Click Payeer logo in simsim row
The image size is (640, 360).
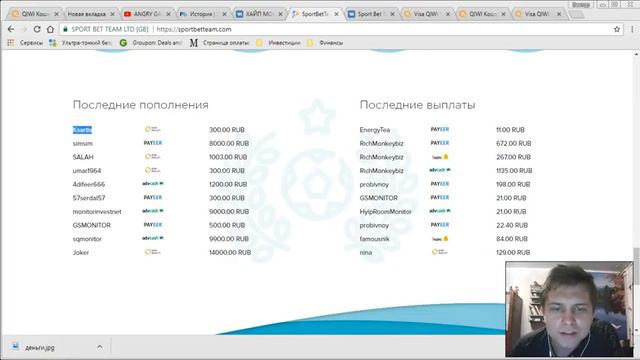153,143
